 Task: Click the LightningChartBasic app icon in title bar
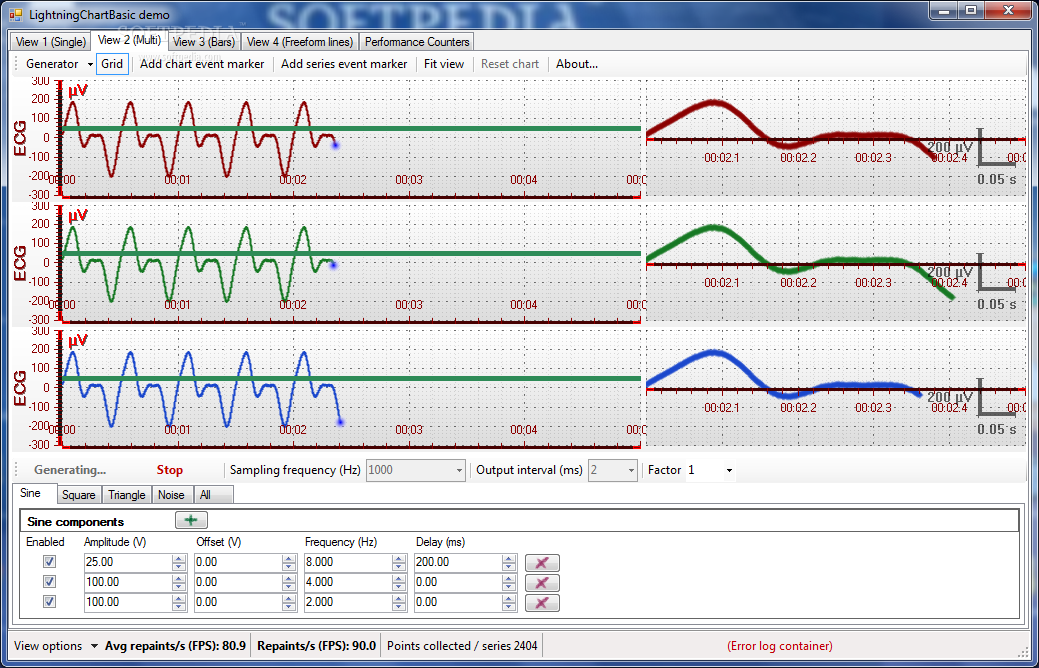tap(16, 15)
